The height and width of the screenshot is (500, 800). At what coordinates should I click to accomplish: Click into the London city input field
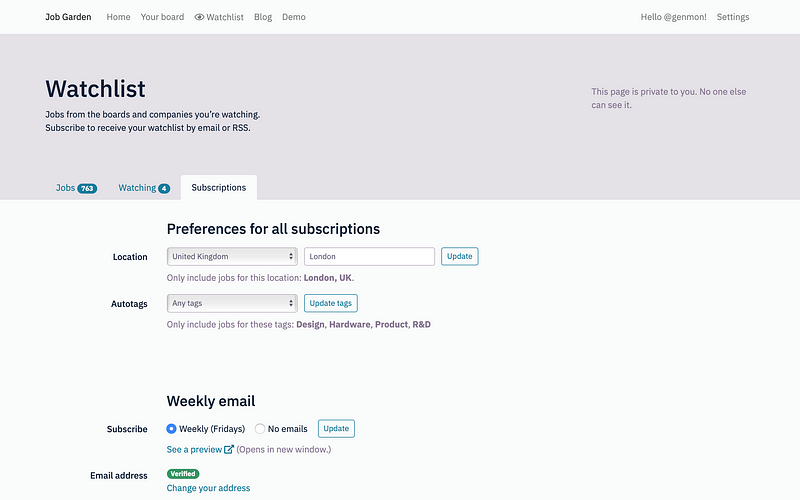[369, 256]
